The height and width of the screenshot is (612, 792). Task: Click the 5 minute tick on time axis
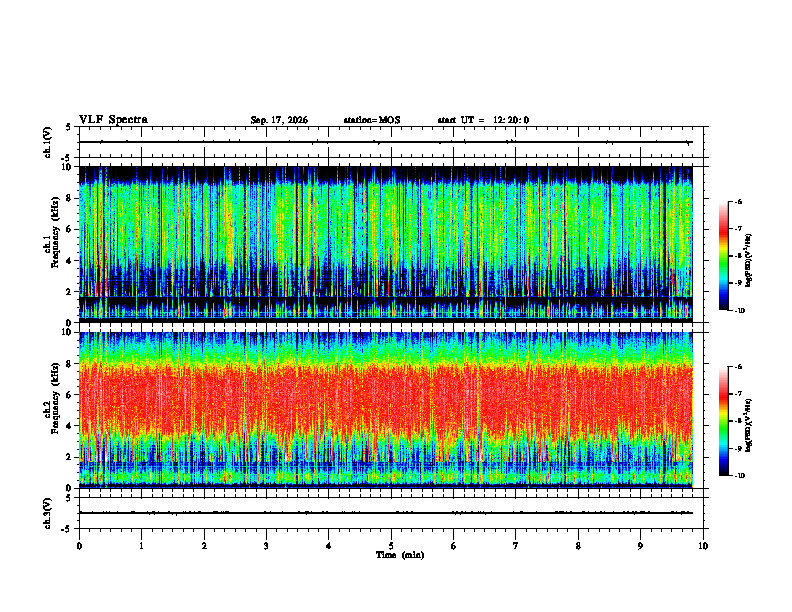(391, 546)
